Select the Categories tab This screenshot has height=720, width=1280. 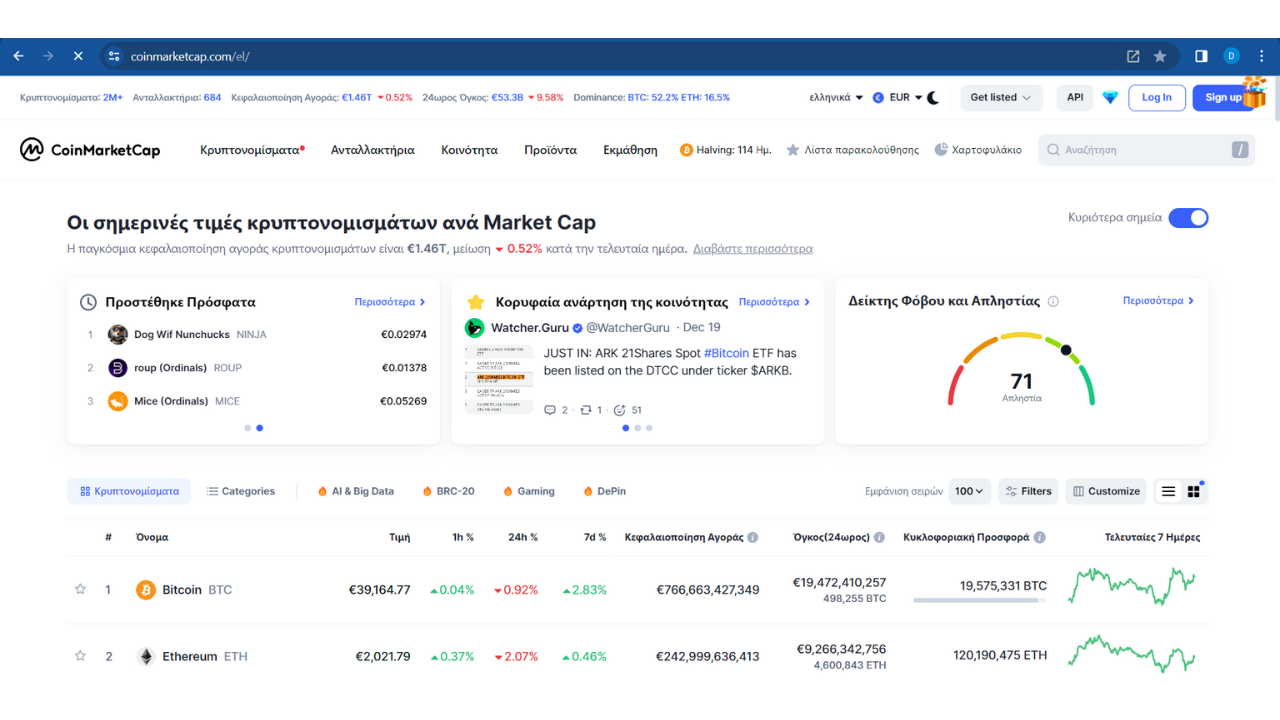click(x=240, y=491)
